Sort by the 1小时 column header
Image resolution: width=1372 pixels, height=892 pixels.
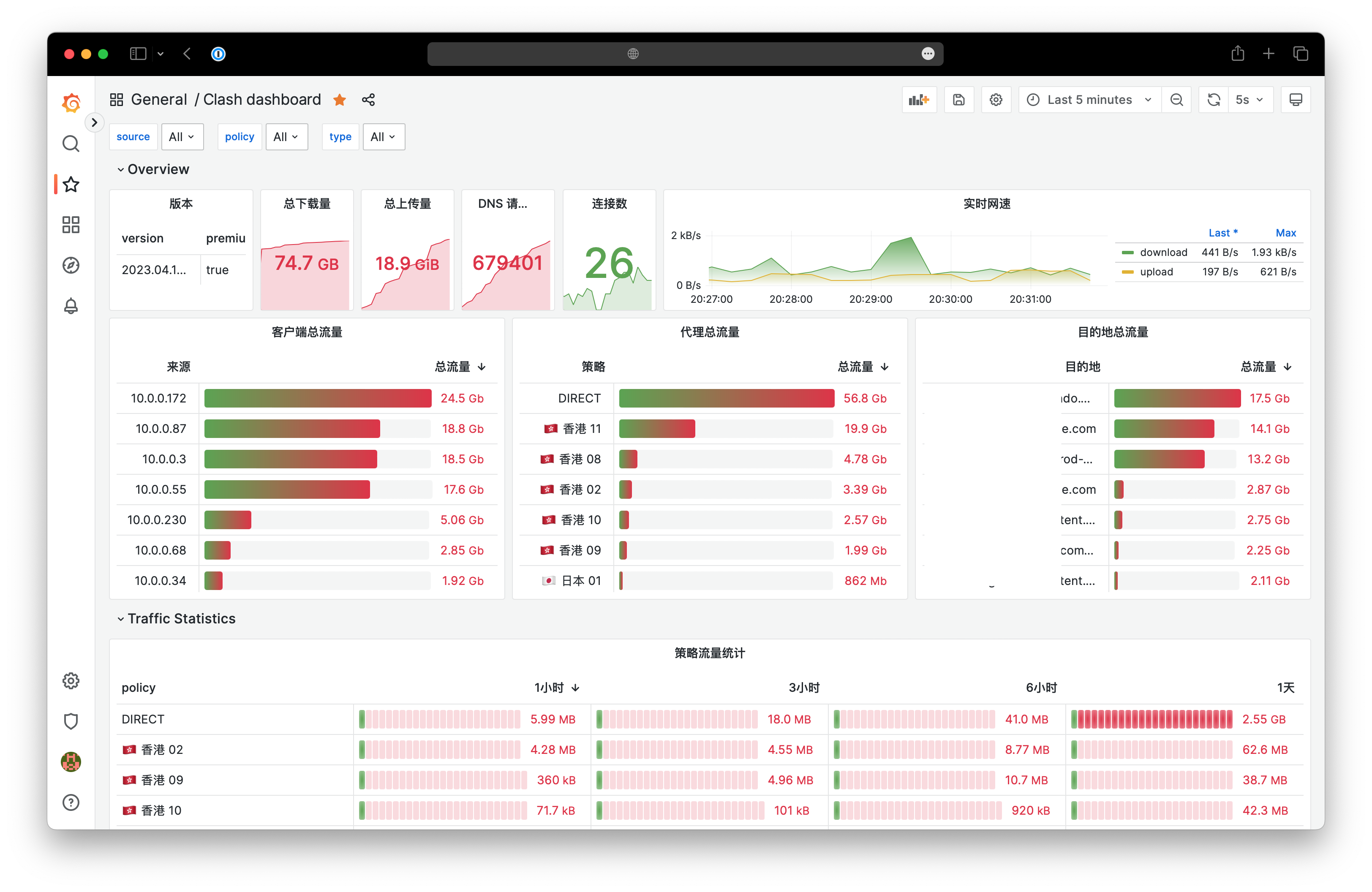[x=549, y=688]
